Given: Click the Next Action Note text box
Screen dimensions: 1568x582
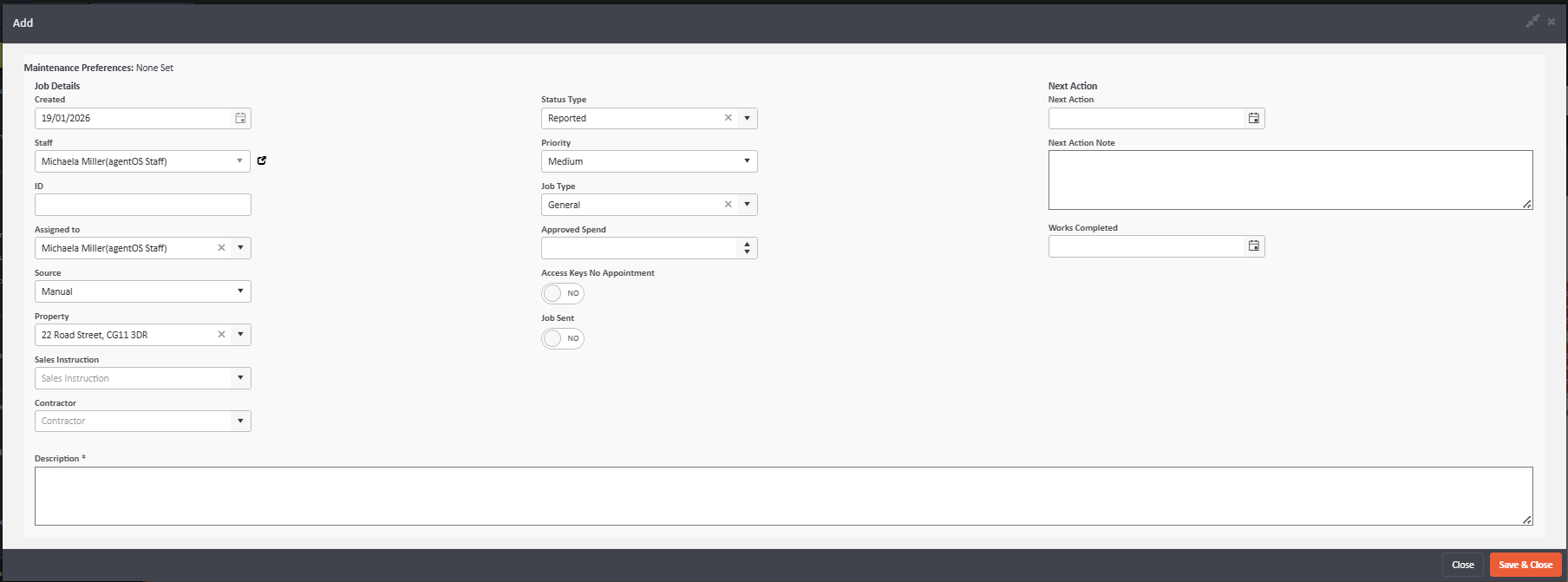Looking at the screenshot, I should [1289, 180].
